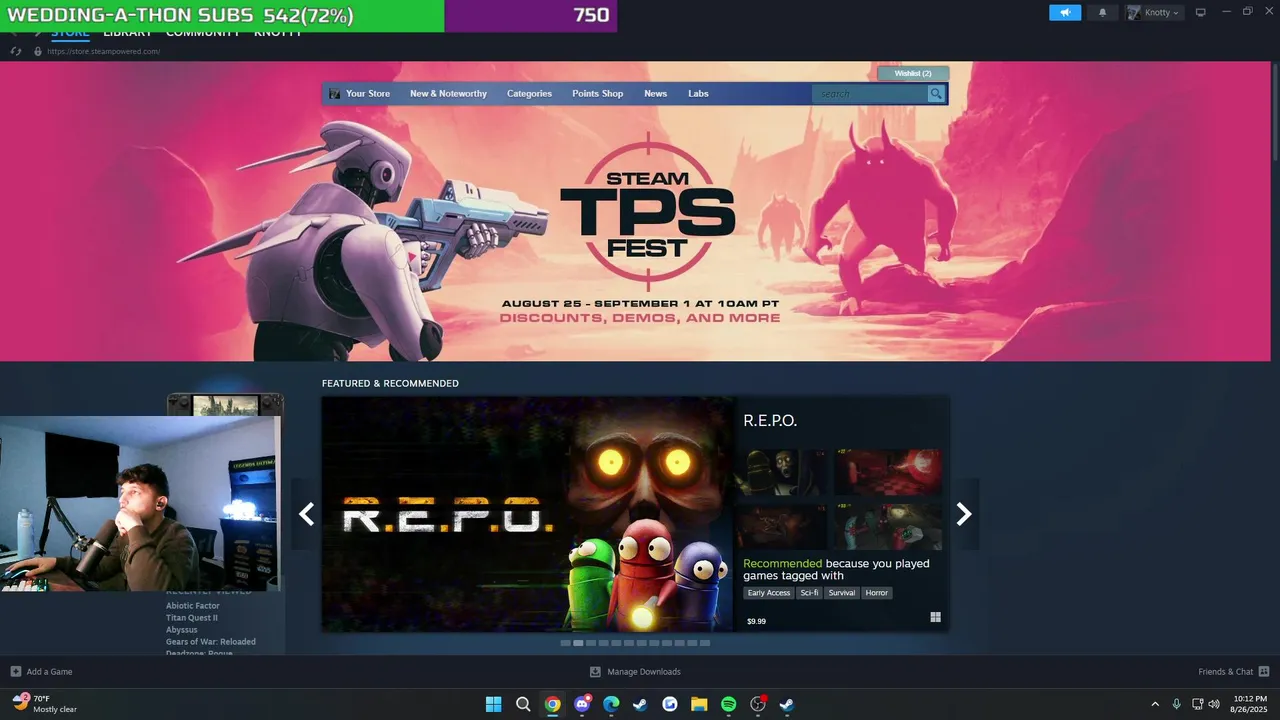The width and height of the screenshot is (1280, 720).
Task: Click the Survival tag
Action: click(x=842, y=593)
